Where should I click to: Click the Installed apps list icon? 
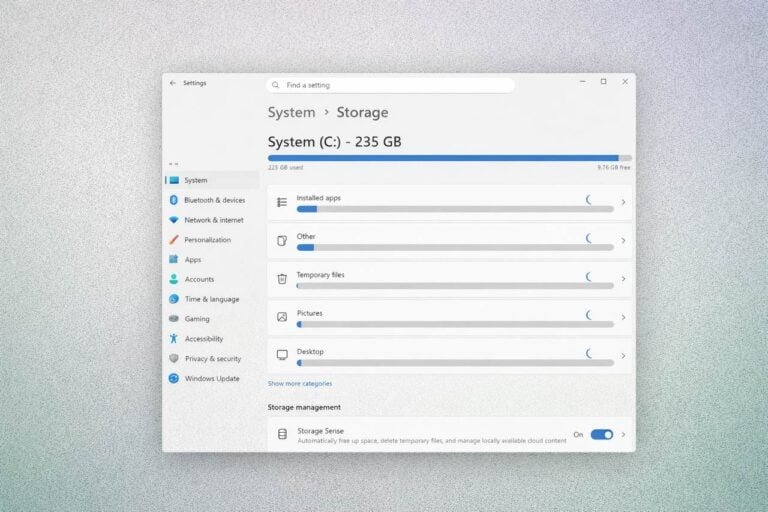click(282, 202)
